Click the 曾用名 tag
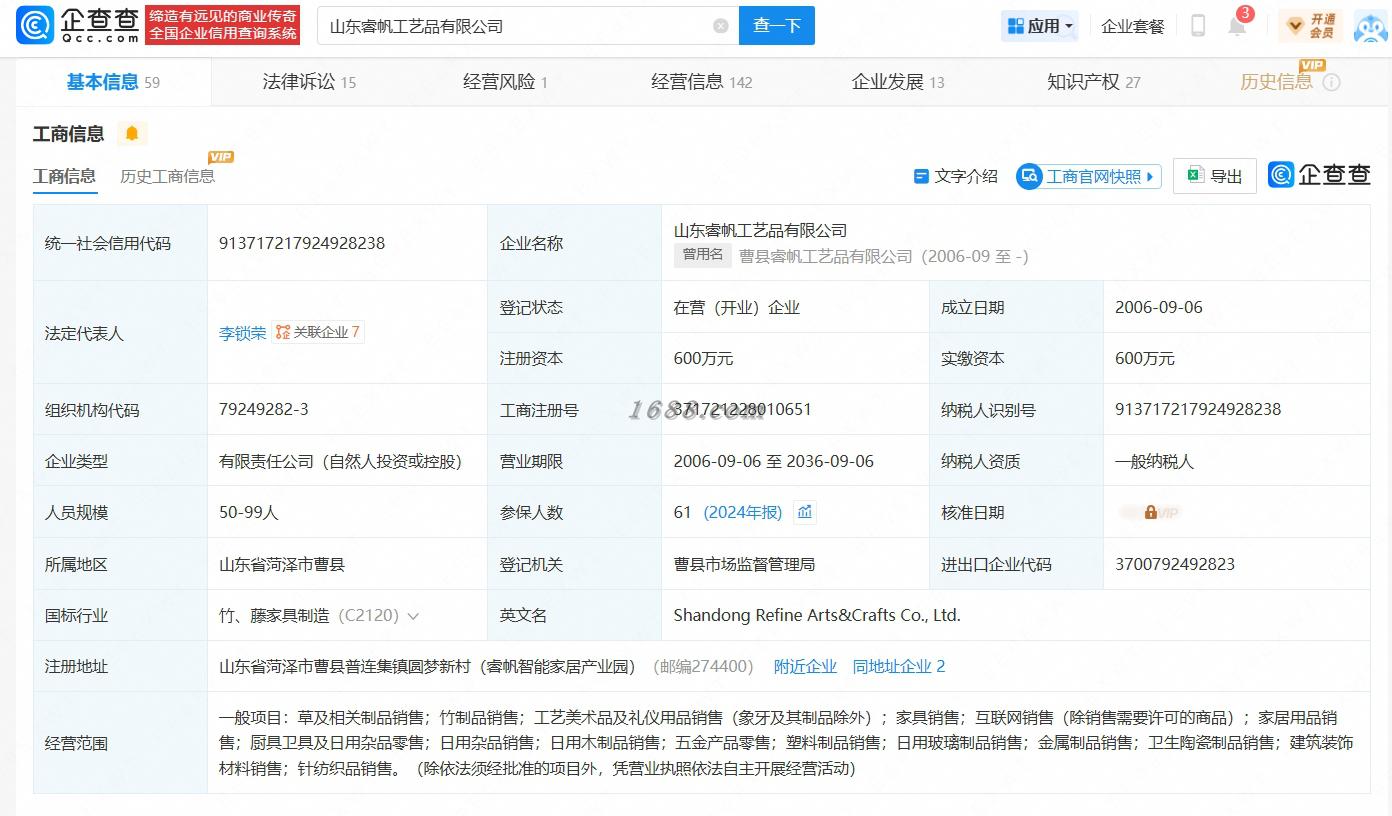 (x=703, y=256)
